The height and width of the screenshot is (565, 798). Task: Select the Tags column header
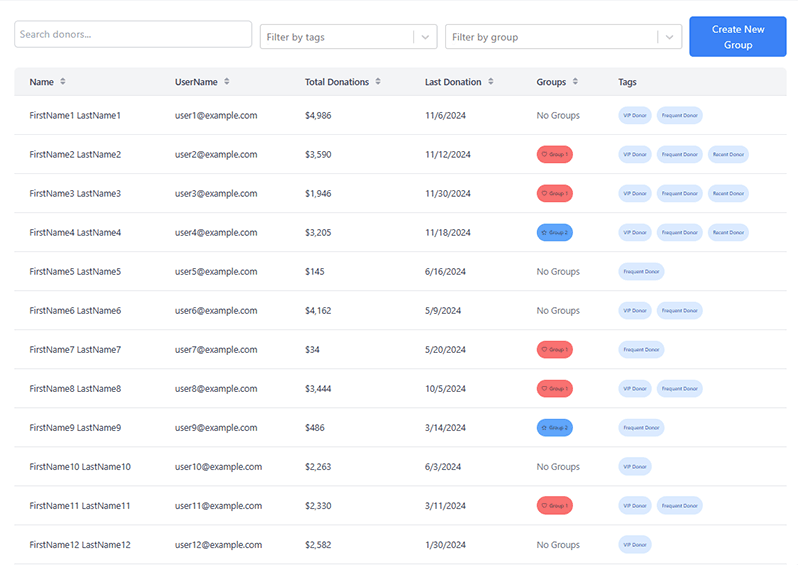[x=627, y=82]
